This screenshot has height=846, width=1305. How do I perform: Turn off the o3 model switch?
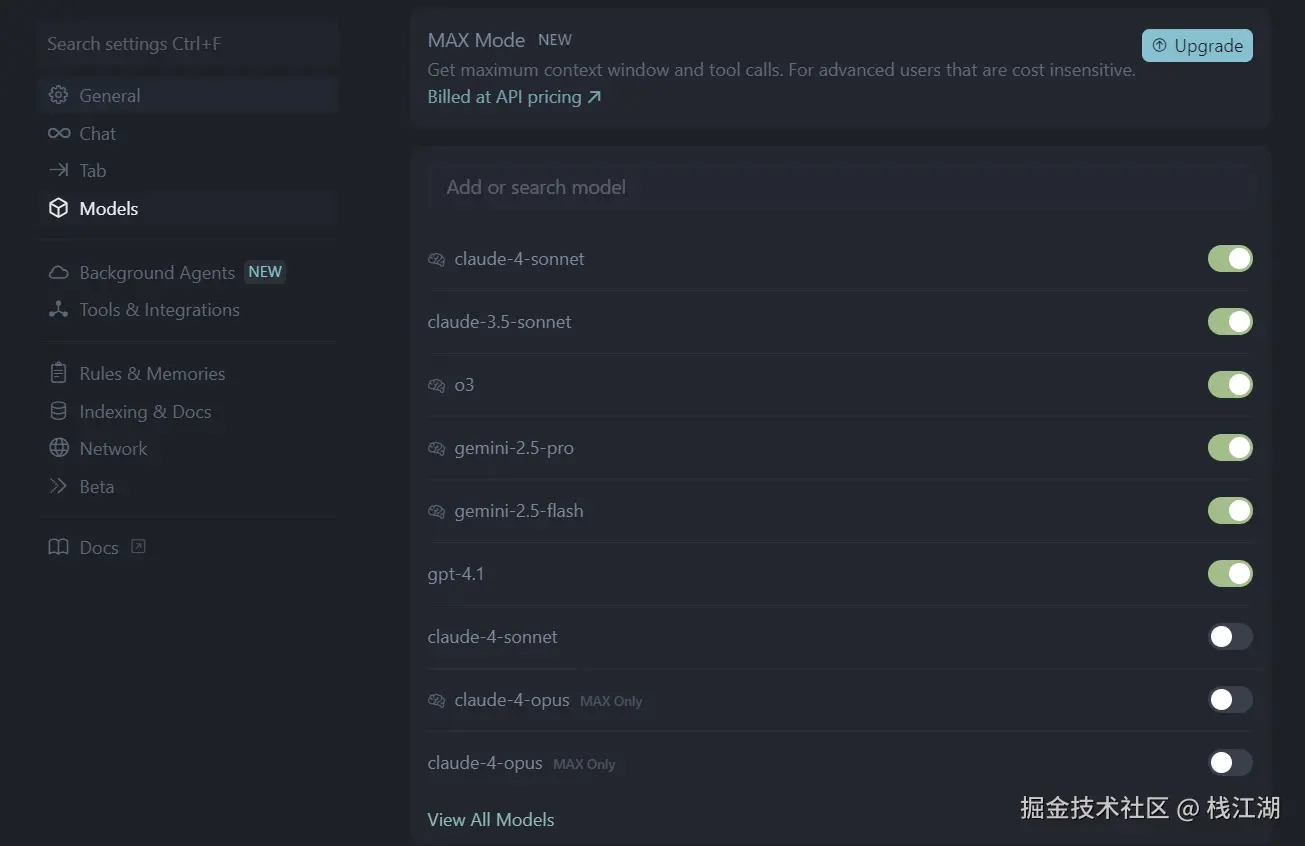[1229, 385]
